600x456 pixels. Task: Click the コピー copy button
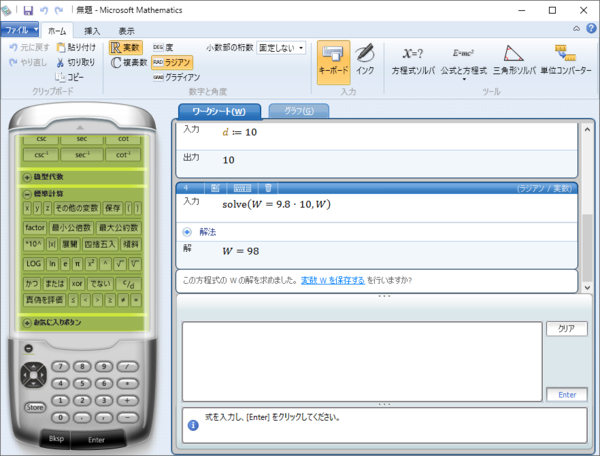point(69,77)
